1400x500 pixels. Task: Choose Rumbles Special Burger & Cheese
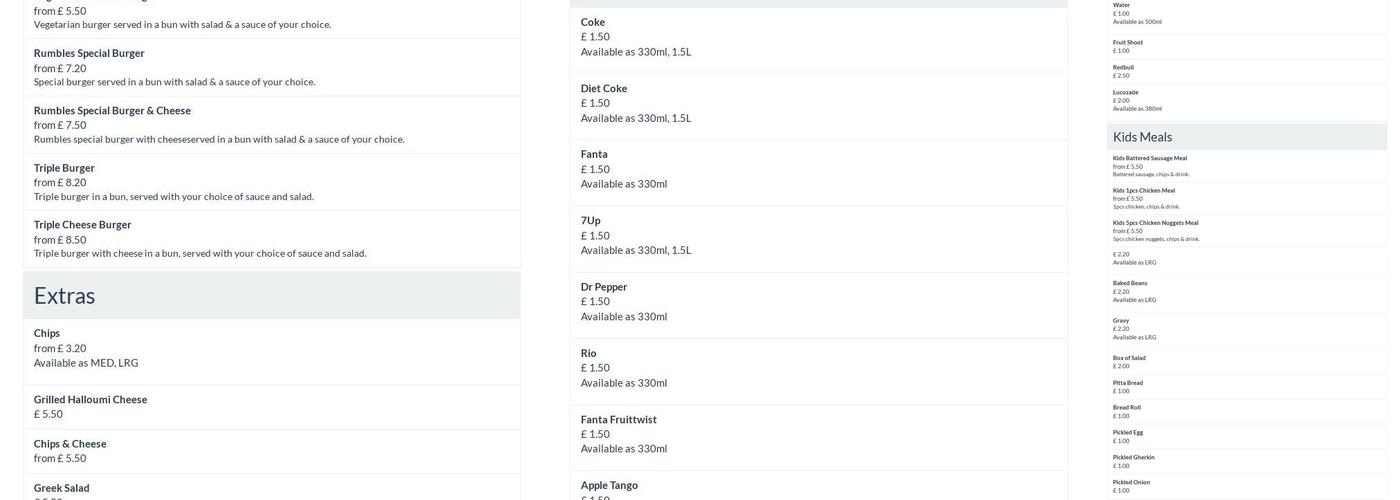coord(112,111)
